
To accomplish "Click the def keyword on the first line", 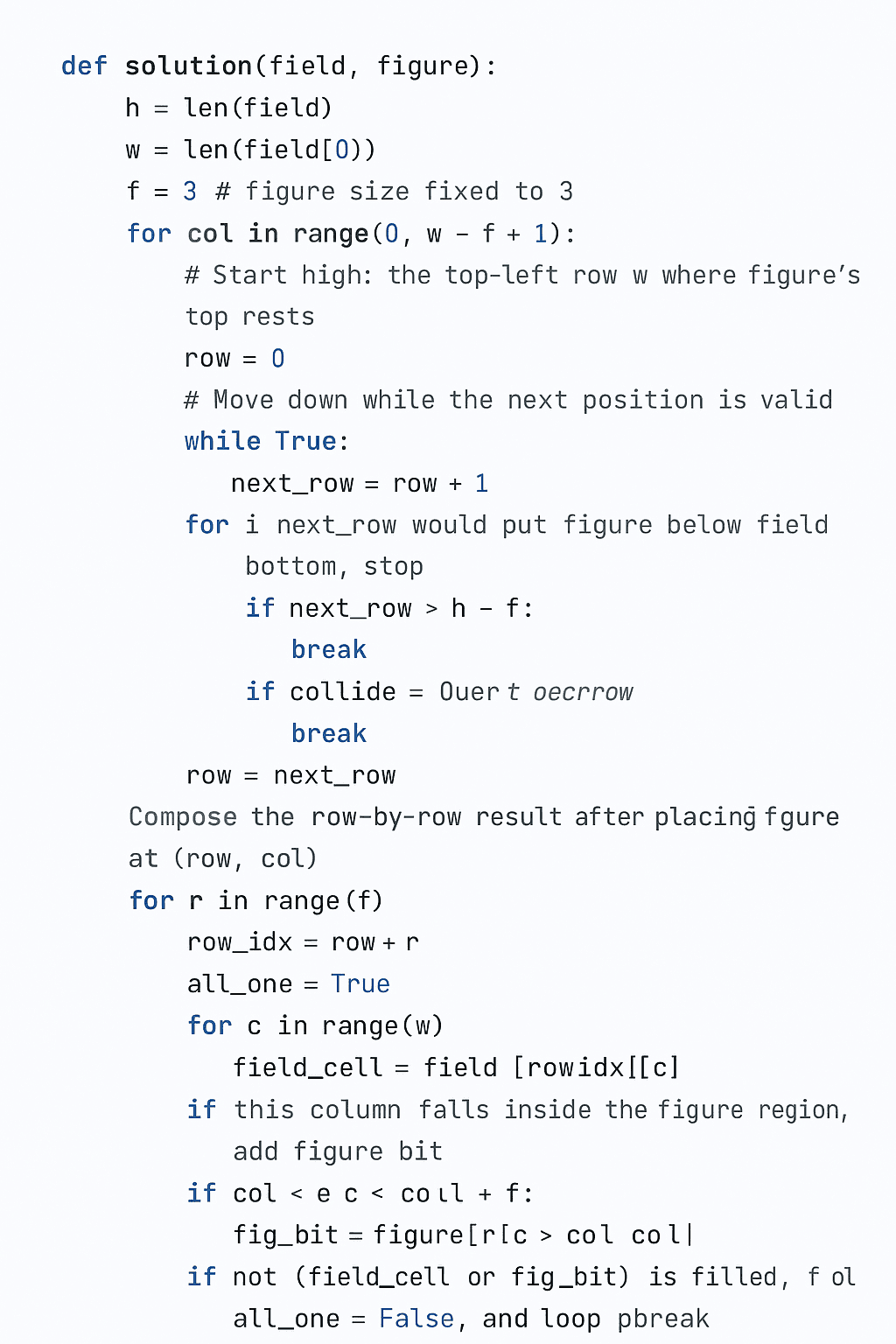I will tap(84, 66).
